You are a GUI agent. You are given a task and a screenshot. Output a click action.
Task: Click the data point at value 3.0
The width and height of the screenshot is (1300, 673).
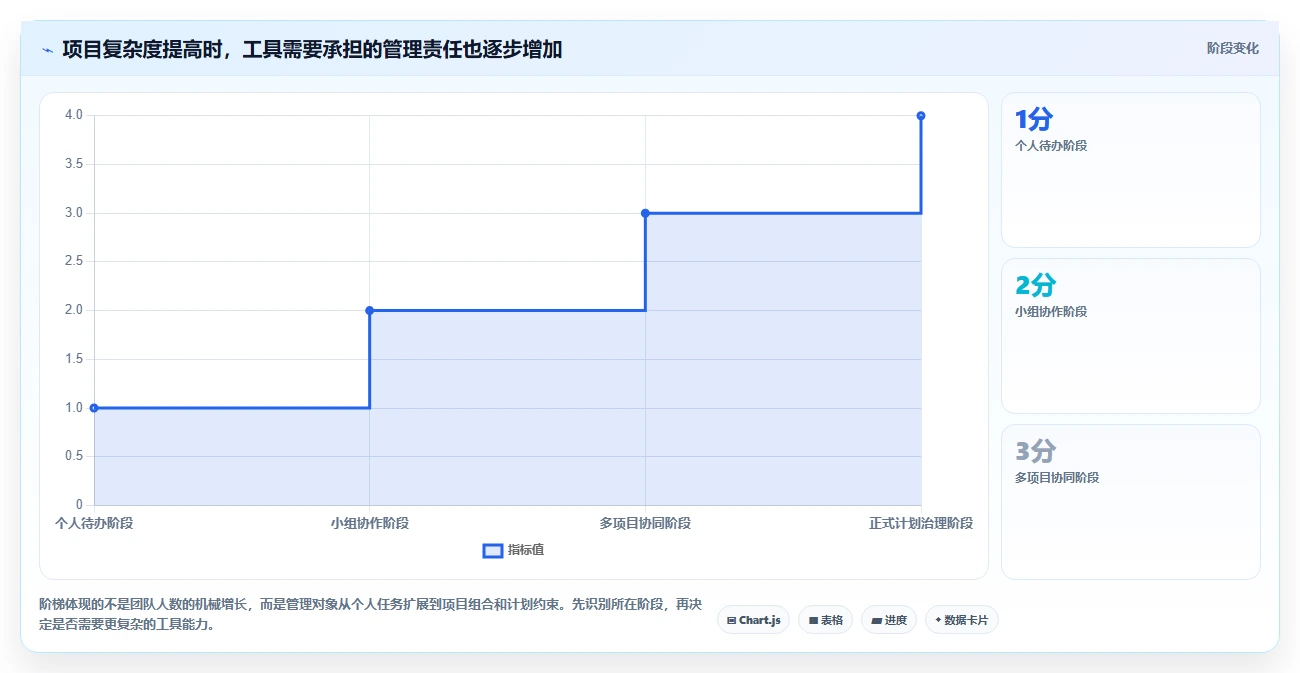(x=645, y=213)
